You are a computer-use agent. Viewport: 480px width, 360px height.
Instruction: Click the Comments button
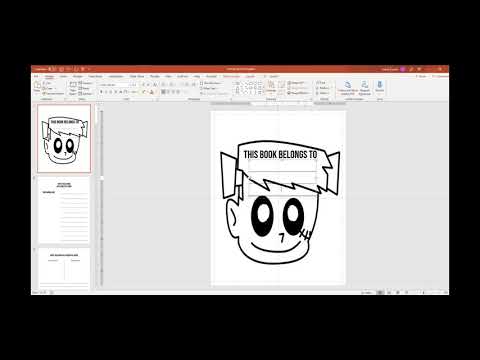[x=441, y=76]
